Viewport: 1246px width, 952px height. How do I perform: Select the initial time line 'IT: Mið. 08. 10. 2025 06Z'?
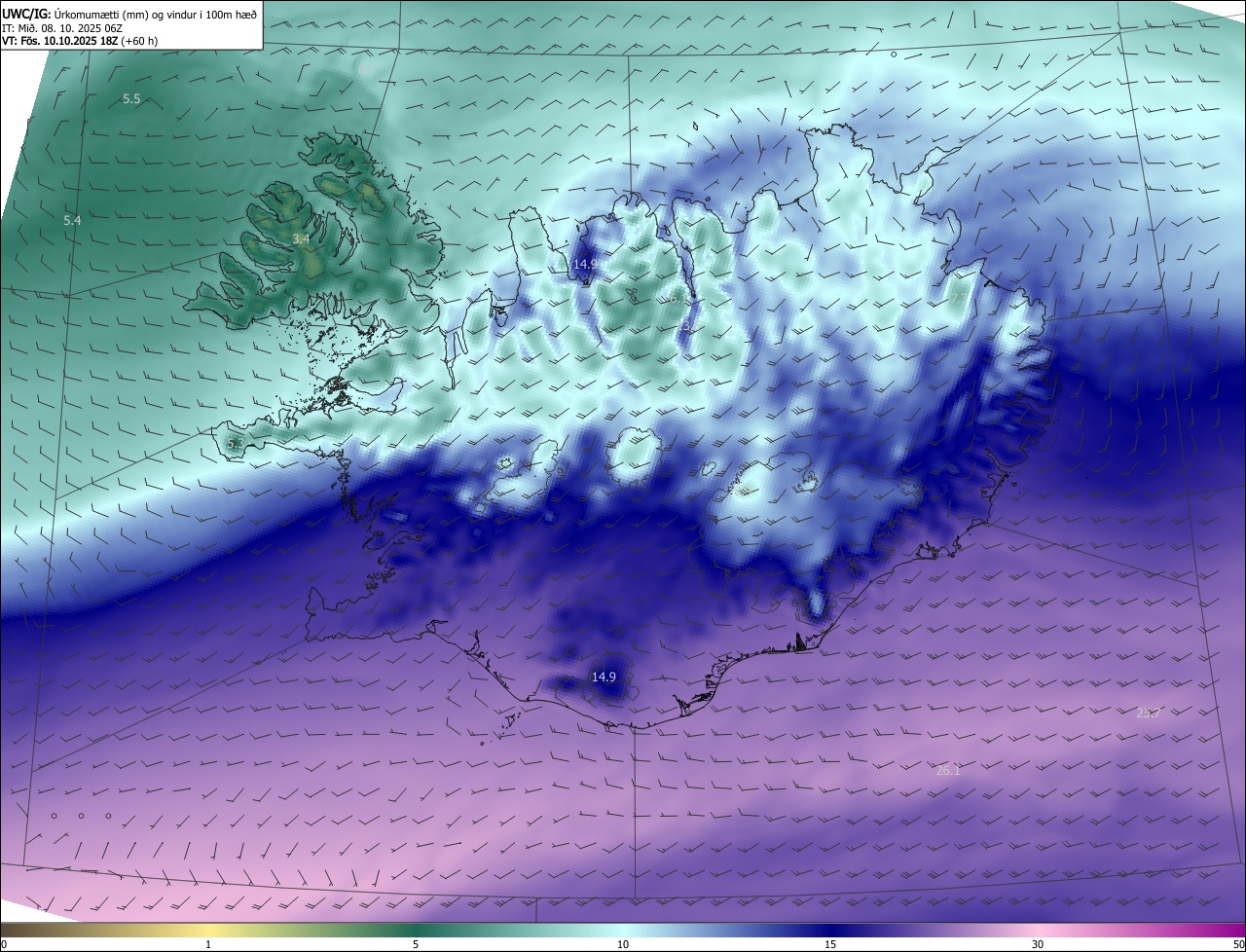point(62,27)
